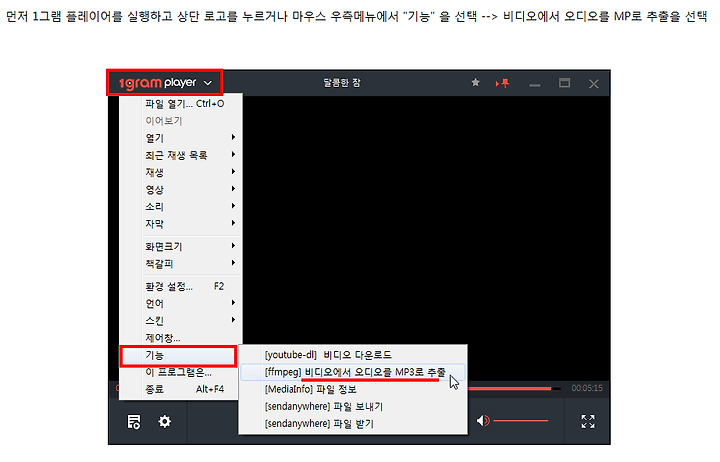Choose [sendanywhere] 파일 보내기
720x462 pixels.
(x=353, y=406)
